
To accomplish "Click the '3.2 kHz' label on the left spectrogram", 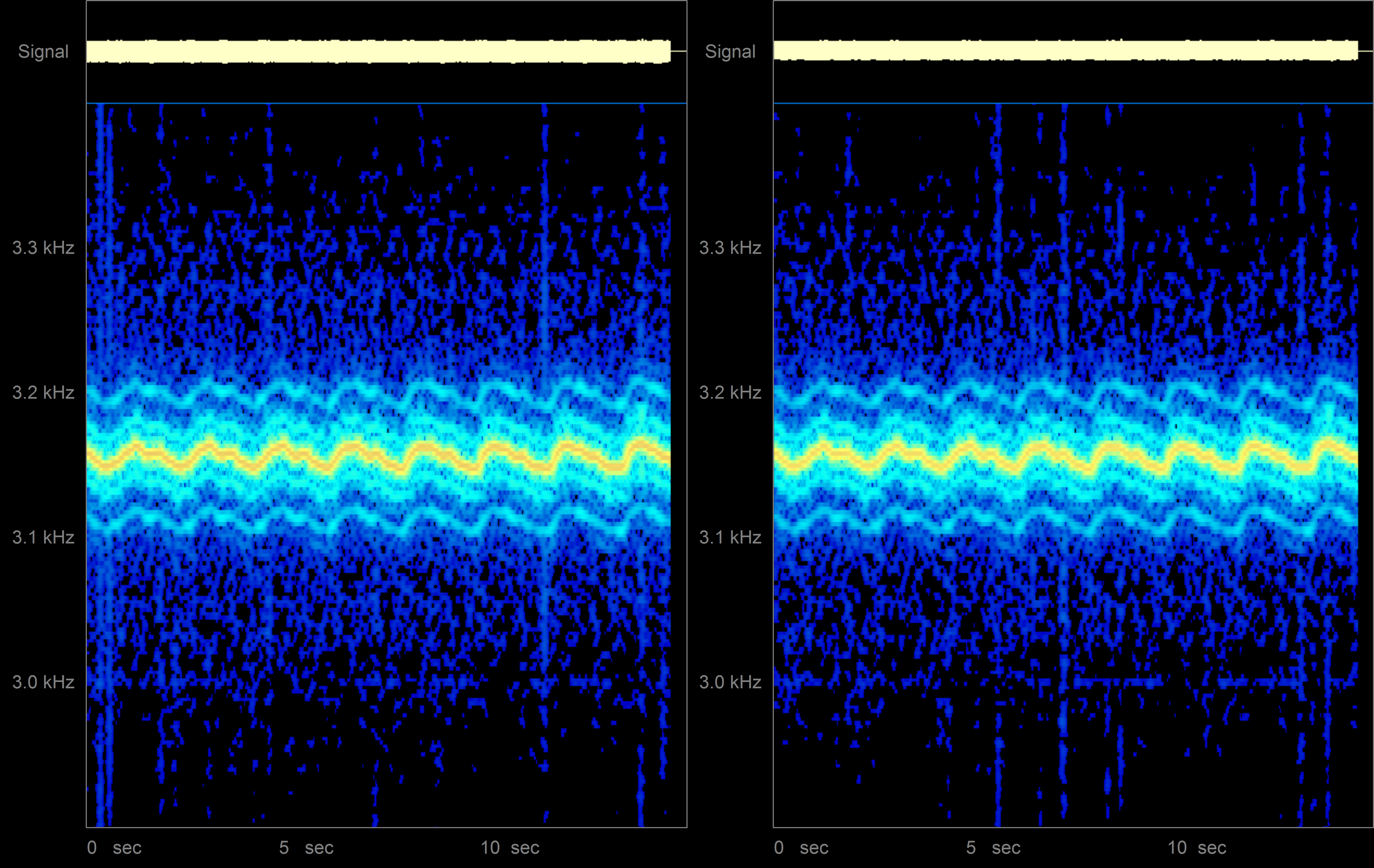I will [43, 393].
